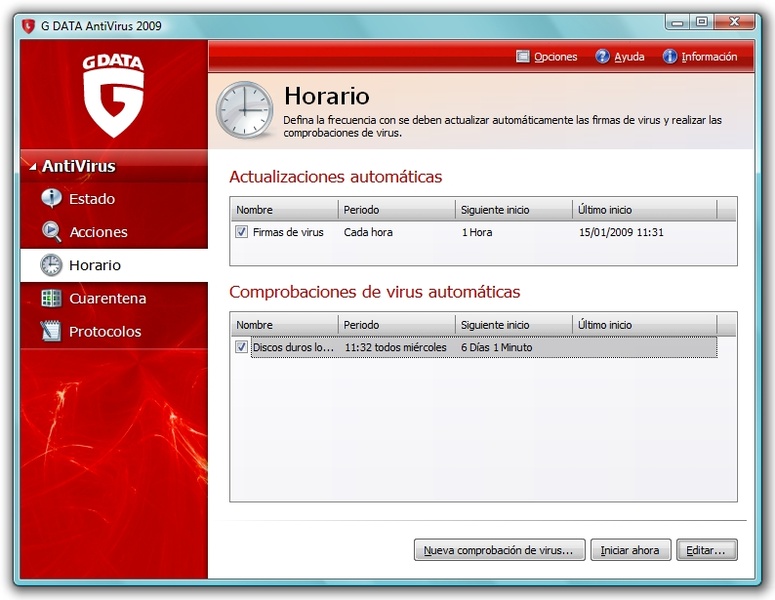The height and width of the screenshot is (600, 775).
Task: Sort virus checks table by Nombre header
Action: 285,325
